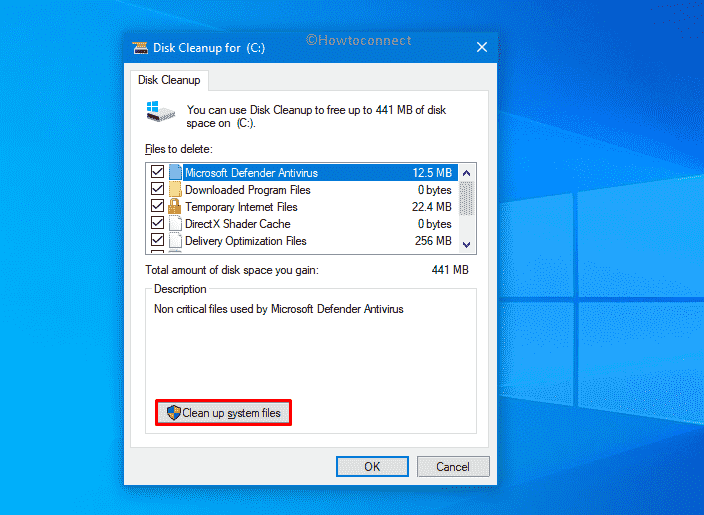Click the 'Files to delete:' label
The image size is (704, 515).
coord(179,149)
